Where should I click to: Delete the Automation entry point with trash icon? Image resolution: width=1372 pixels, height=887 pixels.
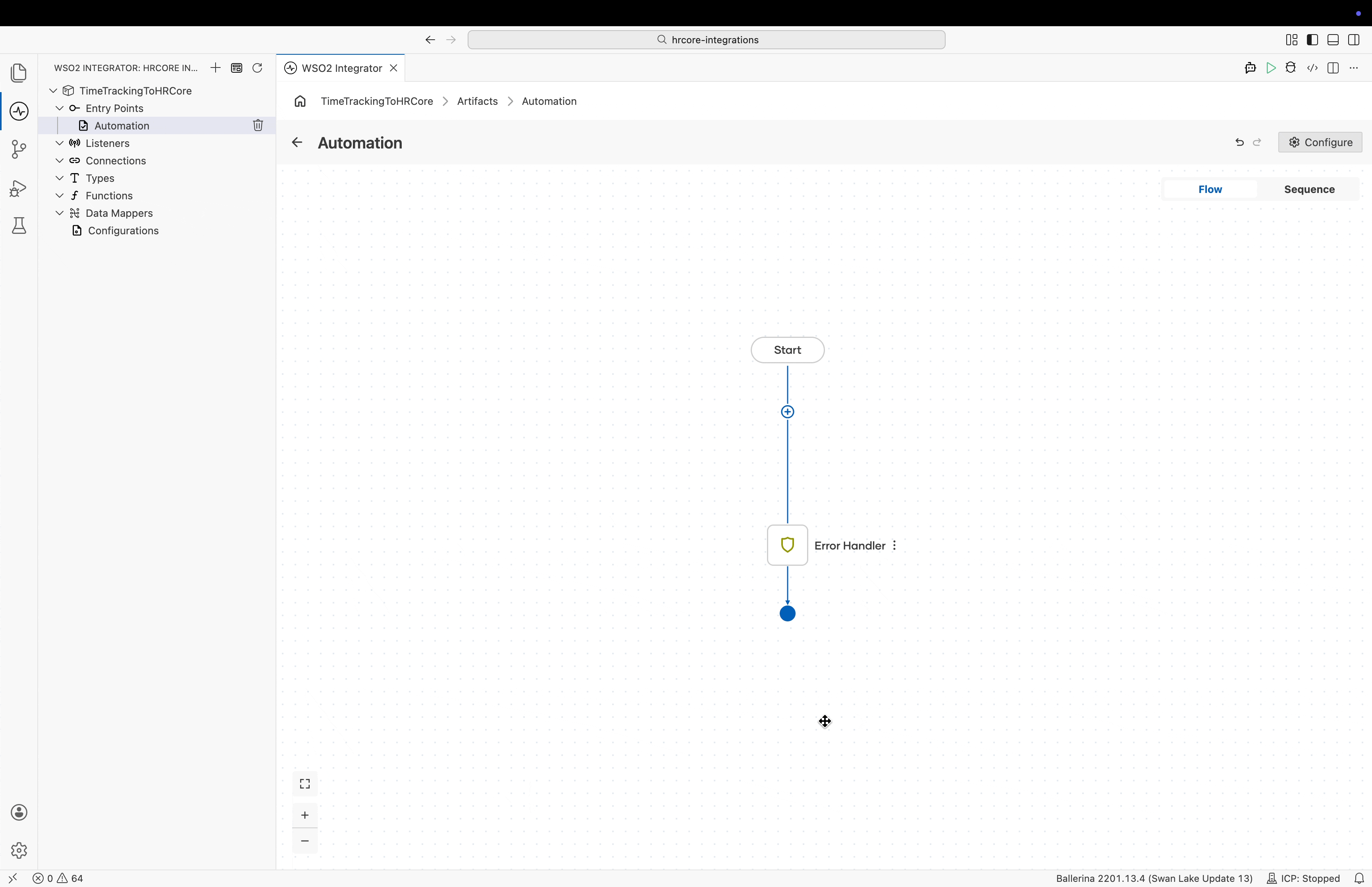pos(258,125)
